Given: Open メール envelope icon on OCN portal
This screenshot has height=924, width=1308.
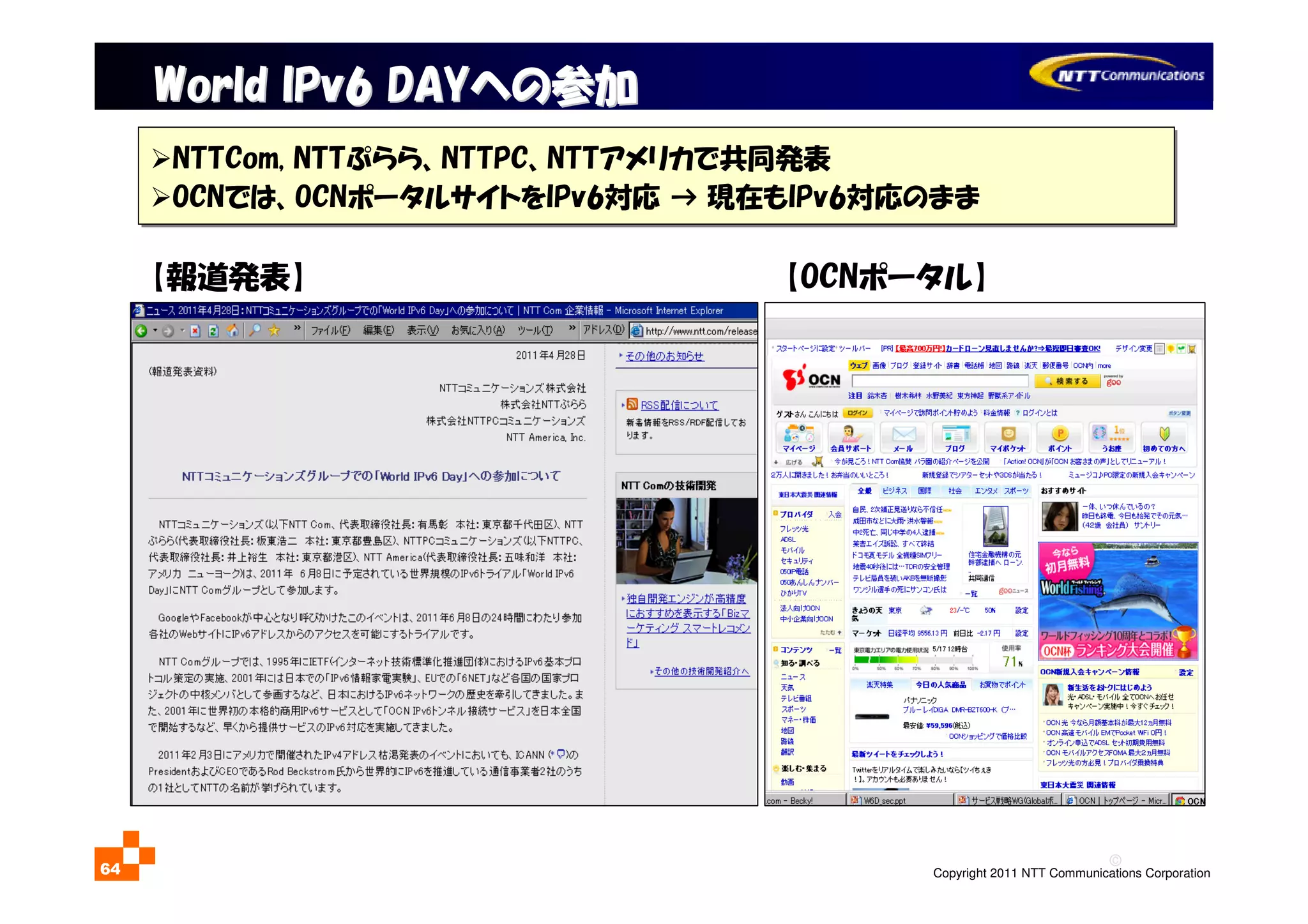Looking at the screenshot, I should click(x=903, y=438).
